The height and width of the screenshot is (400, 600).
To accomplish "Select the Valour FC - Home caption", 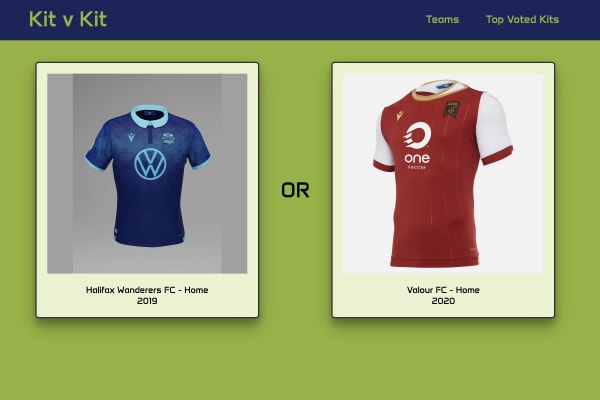I will (443, 290).
